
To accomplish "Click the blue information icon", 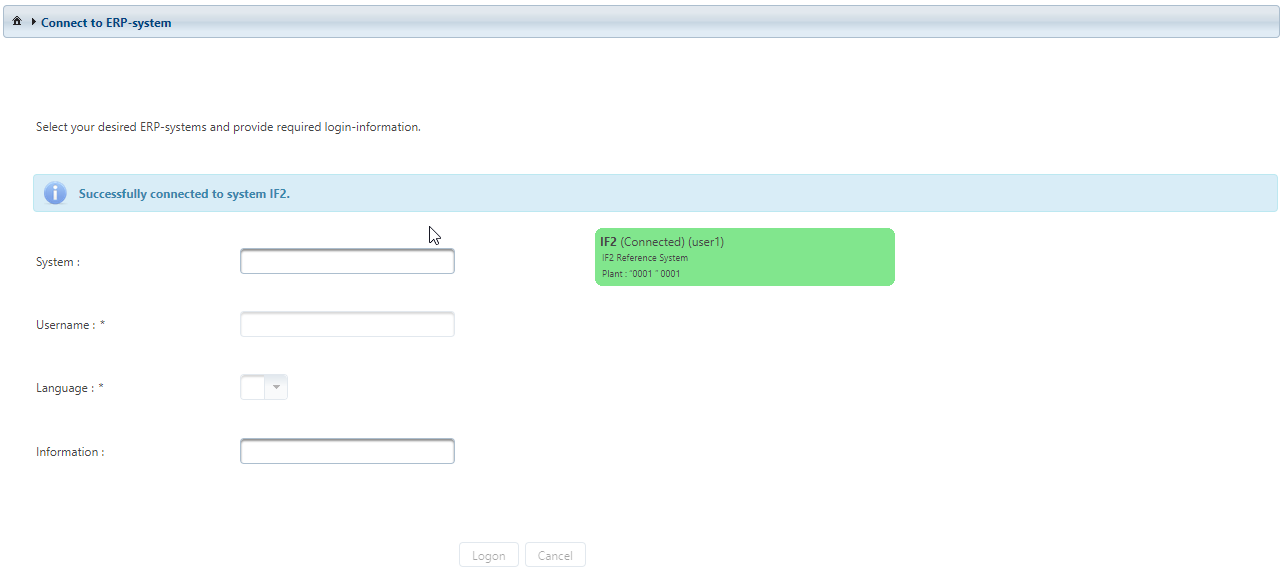I will (x=55, y=193).
